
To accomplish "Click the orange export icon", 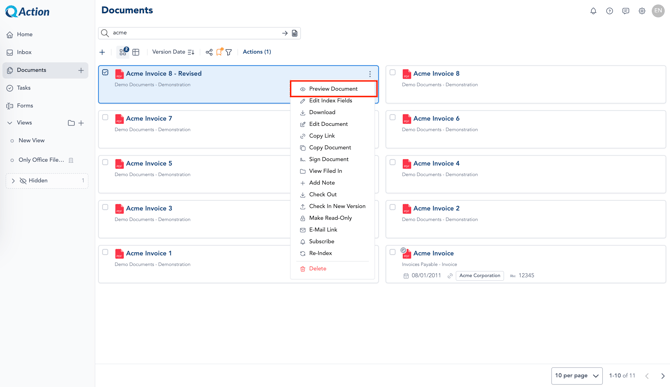I will pos(219,52).
